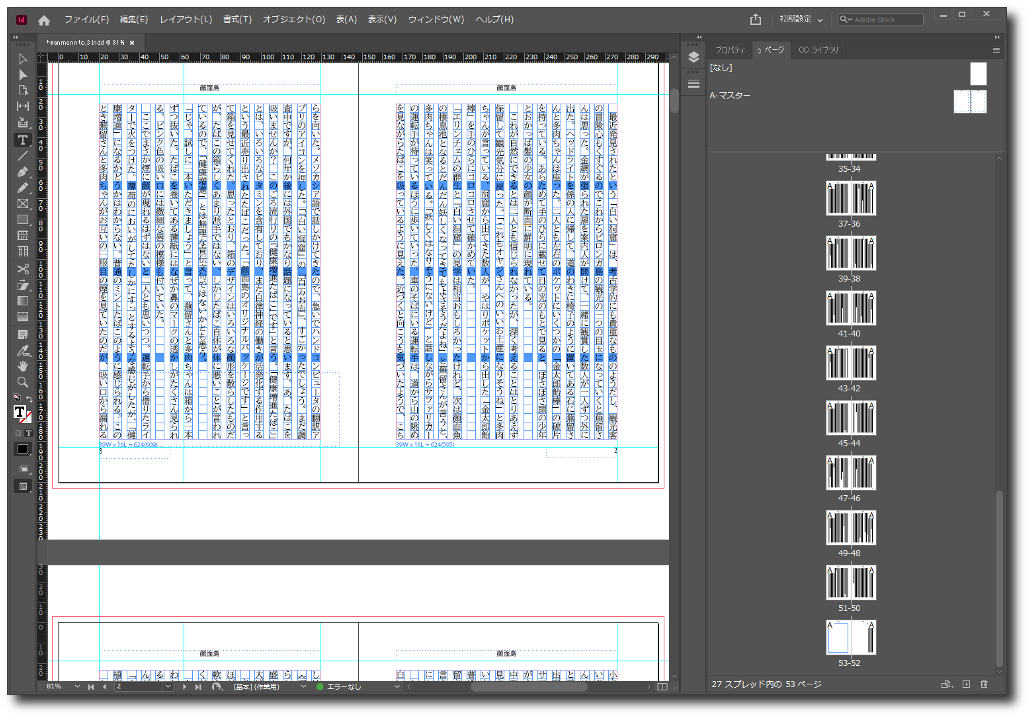Select the Type (T) tool
Image resolution: width=1030 pixels, height=718 pixels.
point(22,140)
